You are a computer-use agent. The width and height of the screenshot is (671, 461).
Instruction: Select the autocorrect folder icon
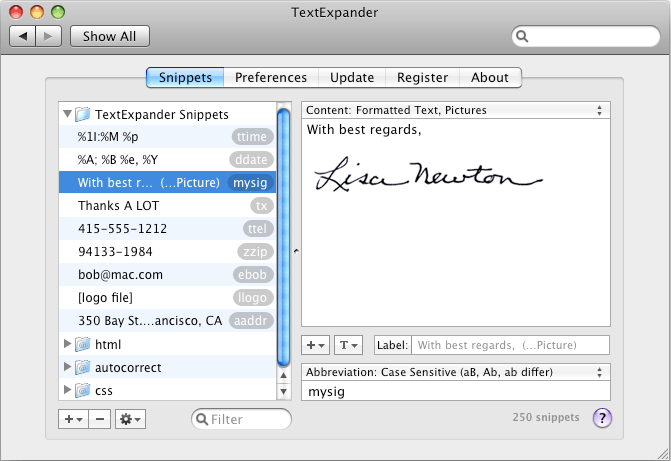pos(83,367)
